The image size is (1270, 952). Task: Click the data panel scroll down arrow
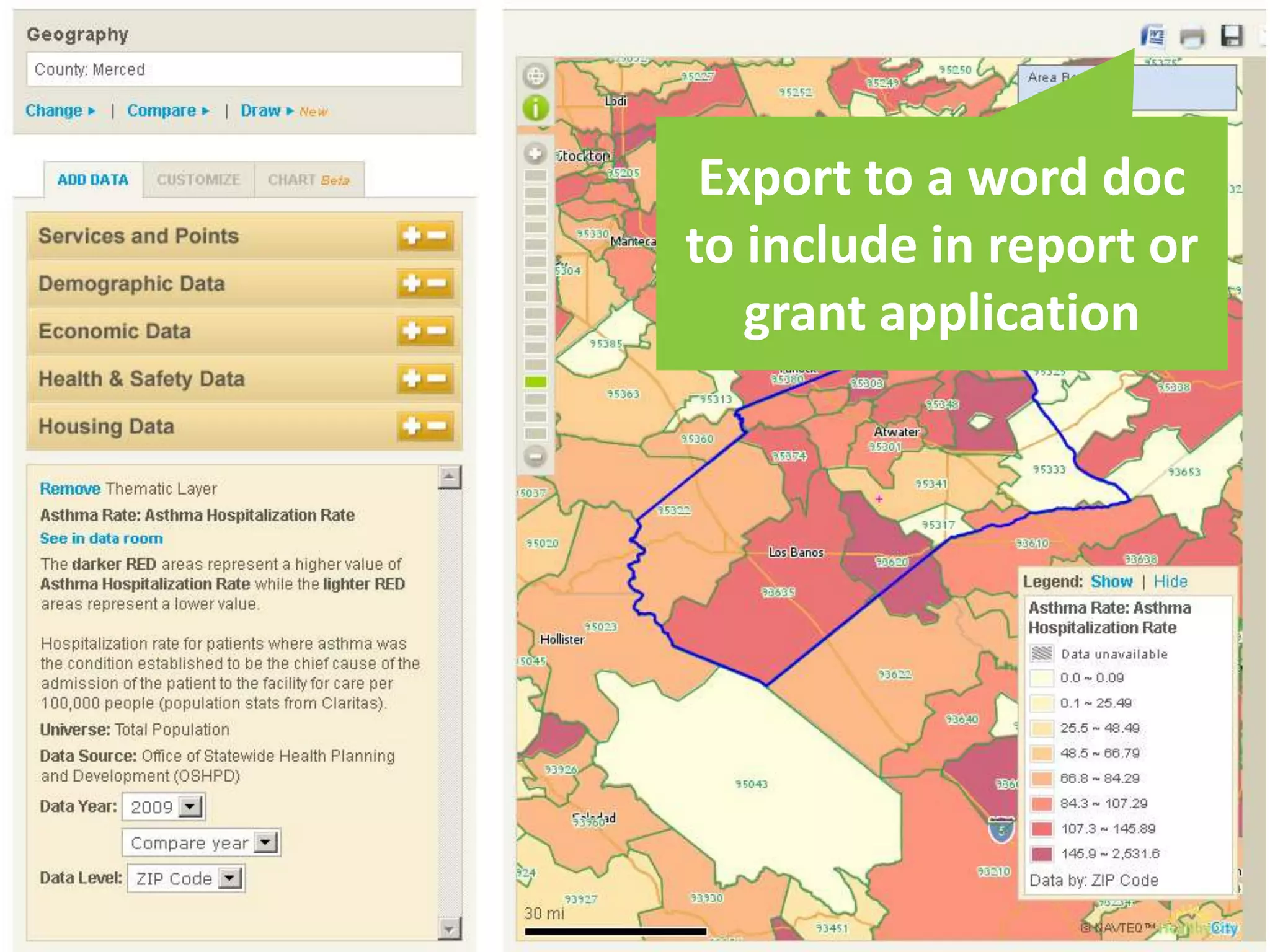[450, 929]
